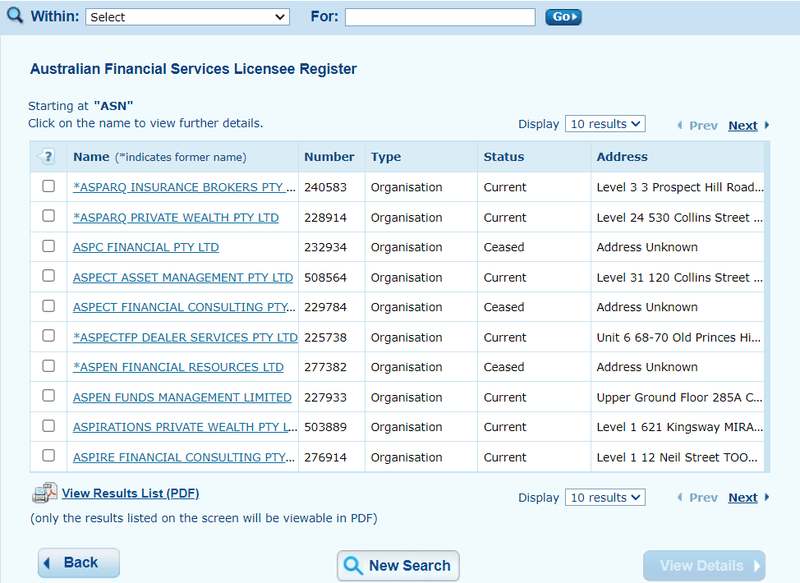
Task: Click address Unit 6 68-70 Old Princes Hi...
Action: pos(679,337)
